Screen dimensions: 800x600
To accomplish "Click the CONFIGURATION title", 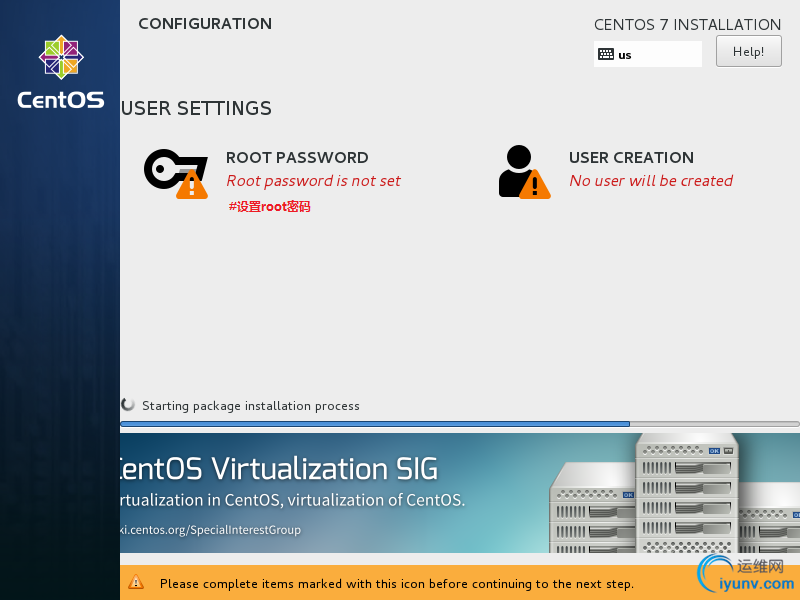I will pyautogui.click(x=205, y=23).
